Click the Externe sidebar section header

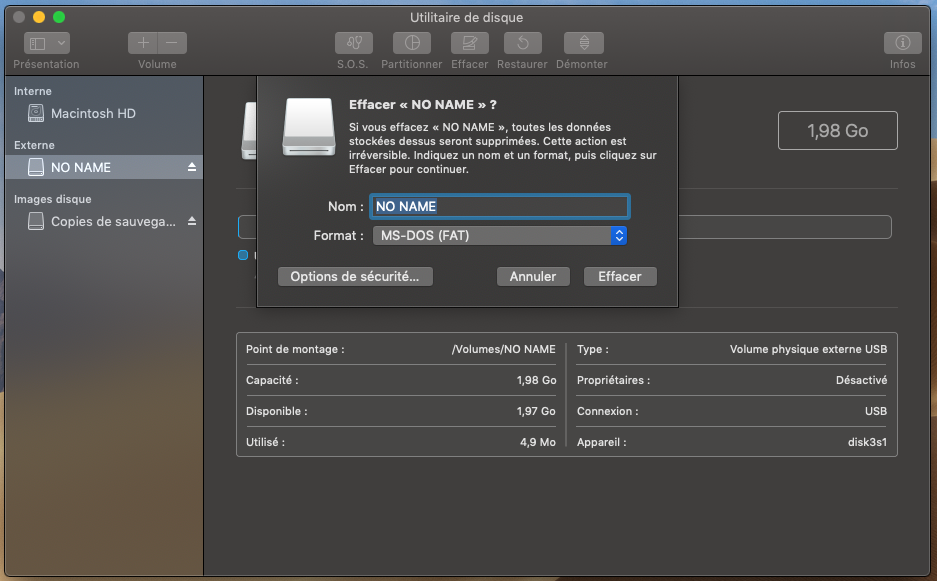[x=34, y=145]
